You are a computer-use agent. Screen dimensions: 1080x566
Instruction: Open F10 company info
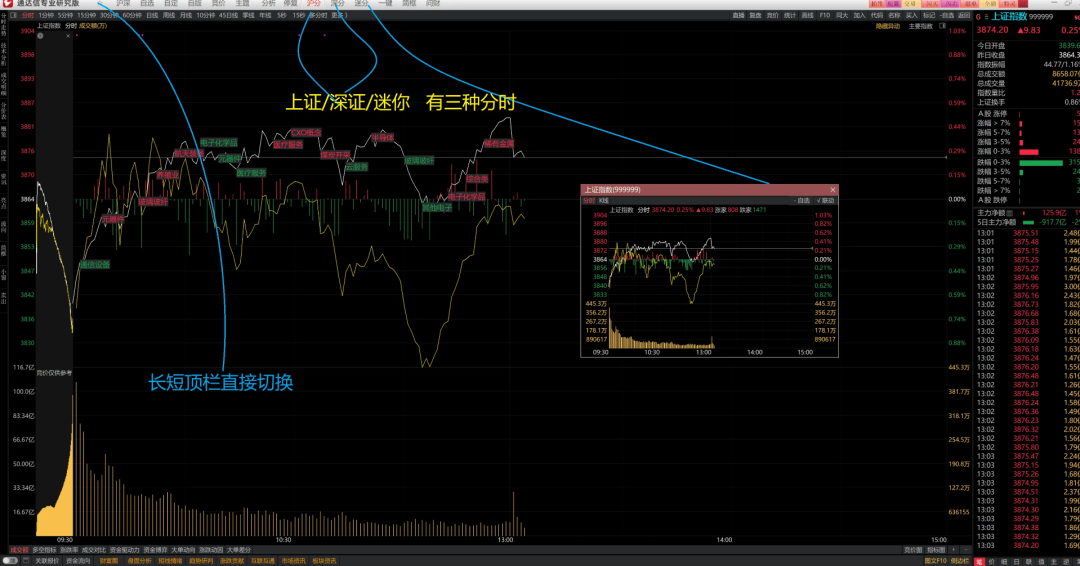(x=824, y=15)
